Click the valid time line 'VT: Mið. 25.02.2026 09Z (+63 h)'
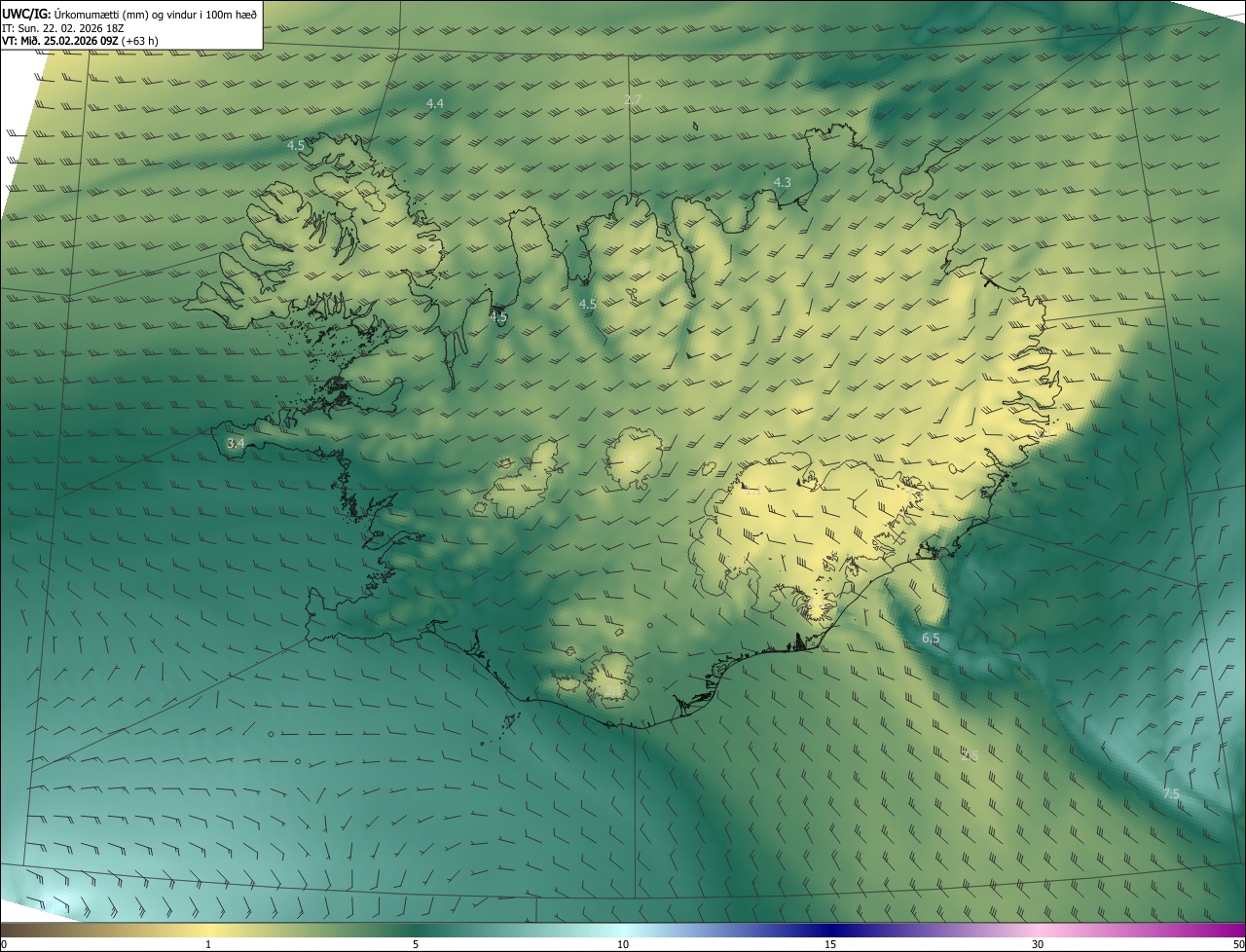 pyautogui.click(x=81, y=41)
